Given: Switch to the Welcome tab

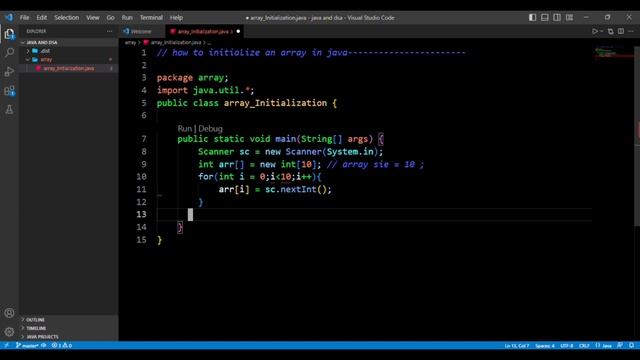Looking at the screenshot, I should (142, 31).
